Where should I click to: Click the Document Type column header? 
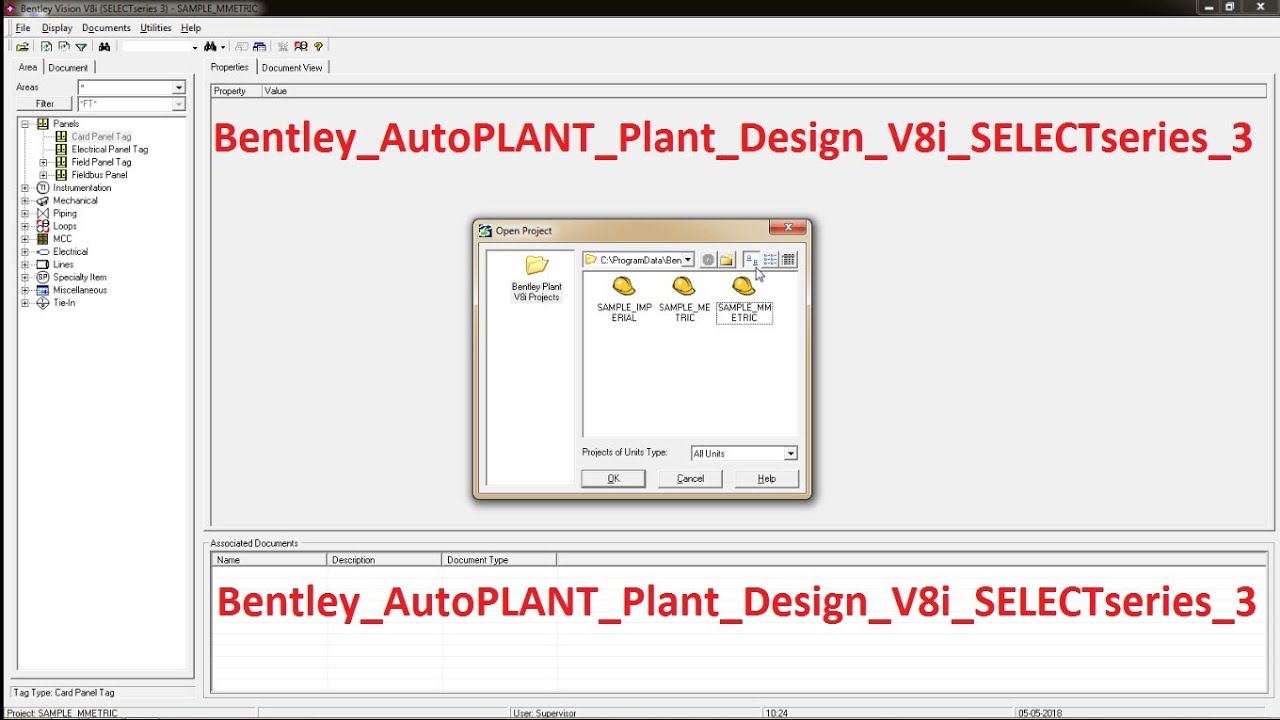click(x=499, y=560)
